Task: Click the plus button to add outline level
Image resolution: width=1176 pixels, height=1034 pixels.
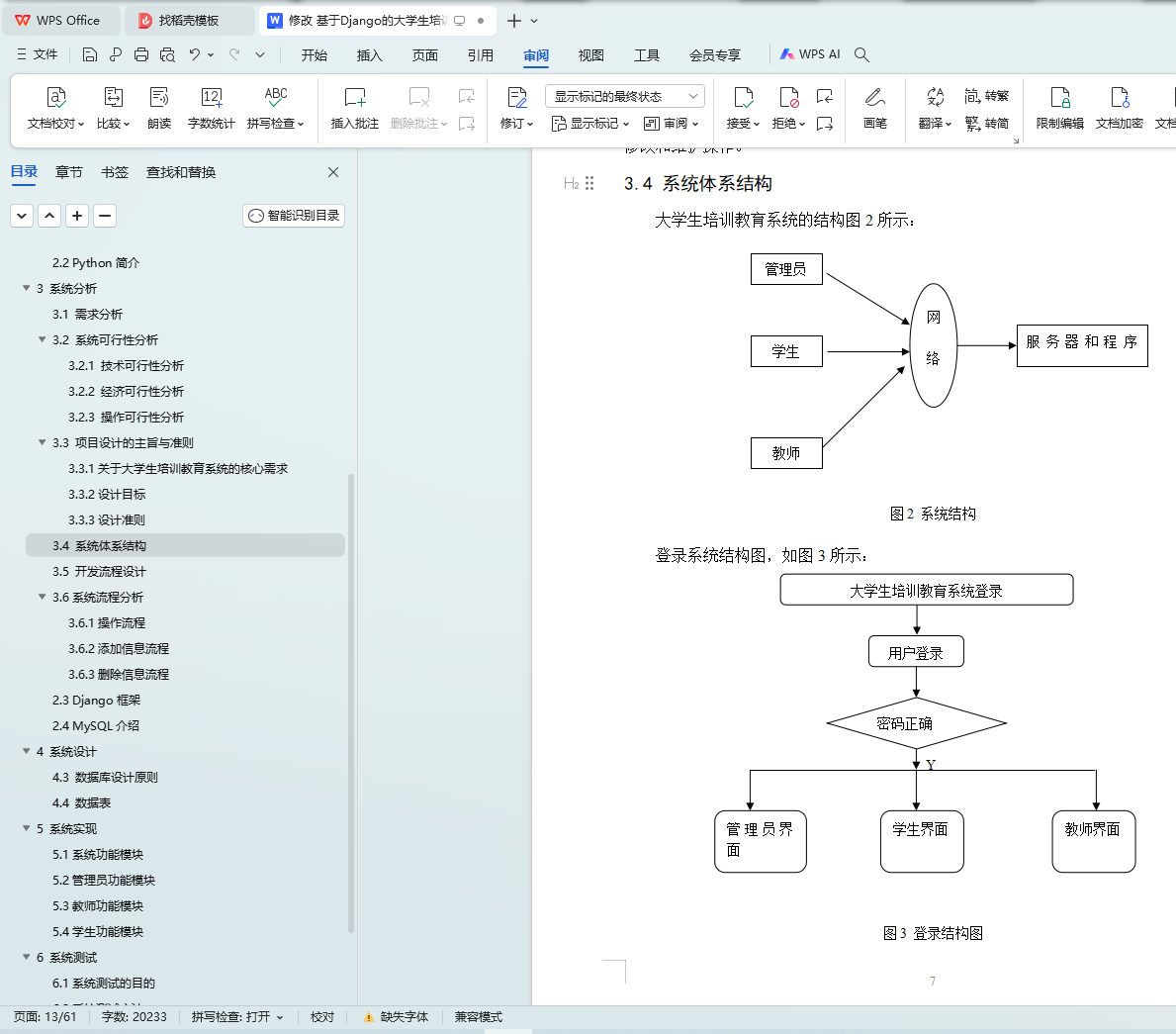Action: pos(76,216)
